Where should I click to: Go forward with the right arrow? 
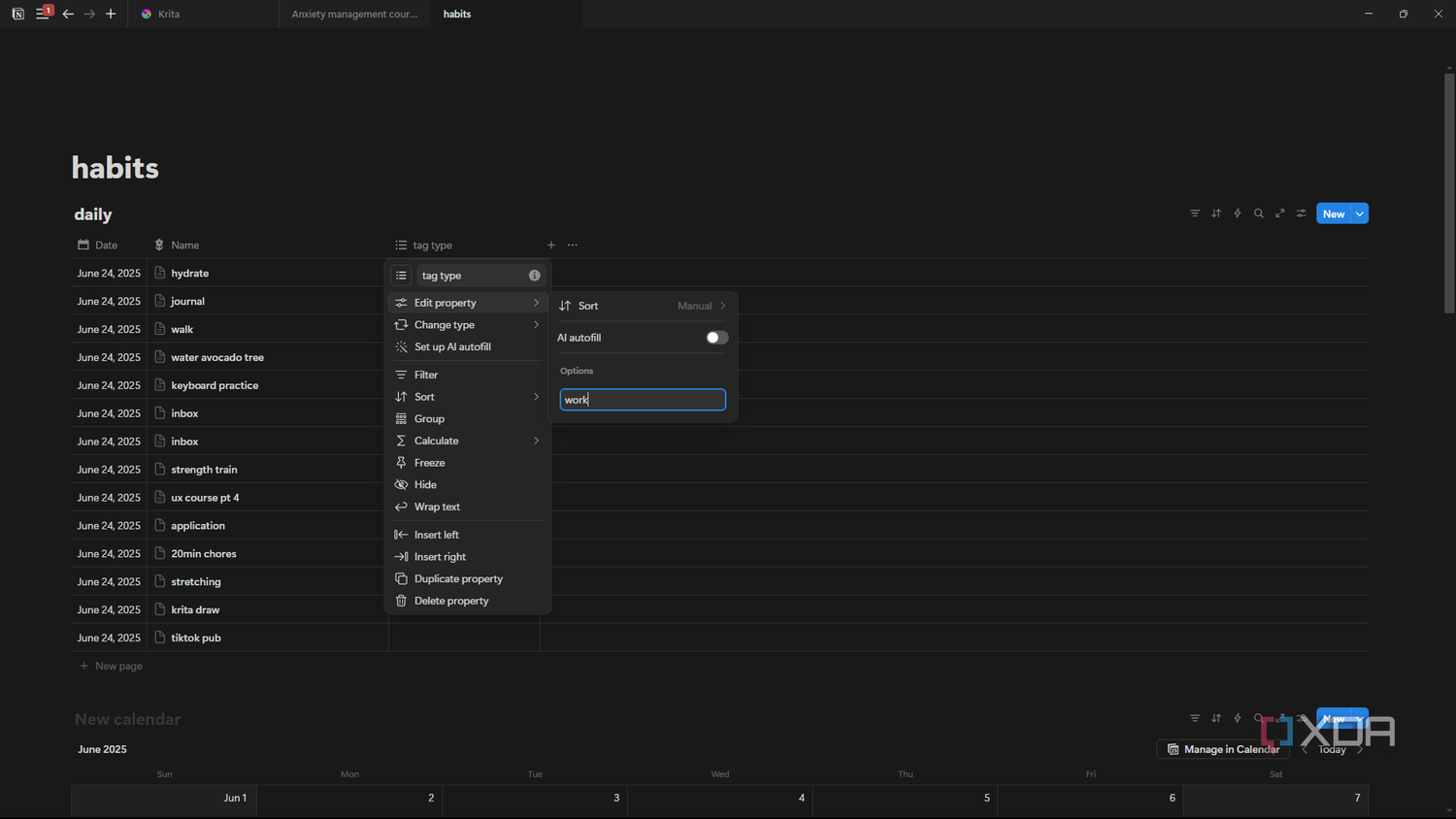tap(89, 14)
